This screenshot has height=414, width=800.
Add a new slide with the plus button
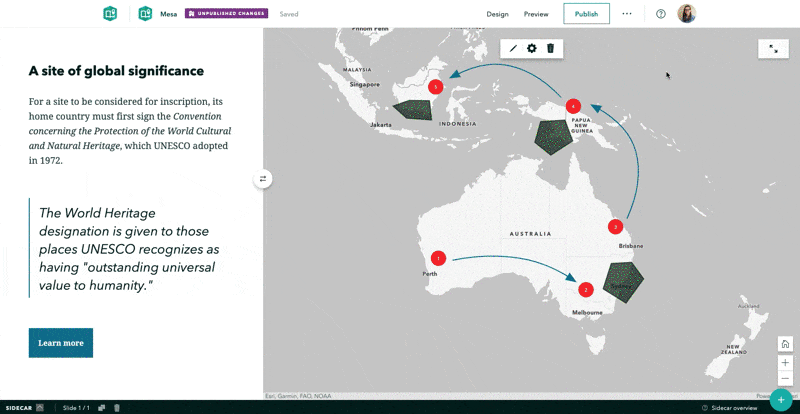(x=781, y=400)
